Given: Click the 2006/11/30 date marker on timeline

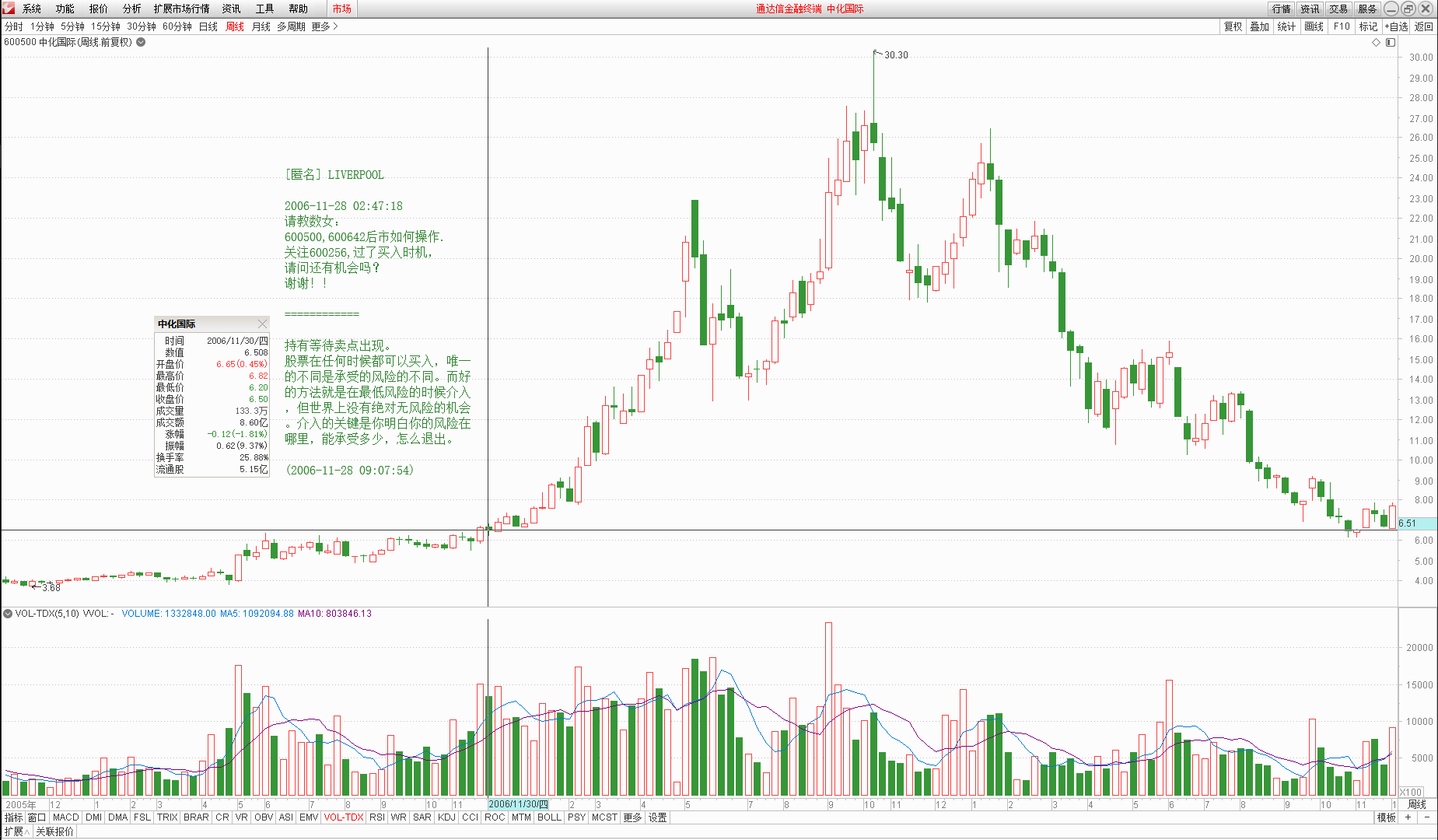Looking at the screenshot, I should (x=518, y=804).
